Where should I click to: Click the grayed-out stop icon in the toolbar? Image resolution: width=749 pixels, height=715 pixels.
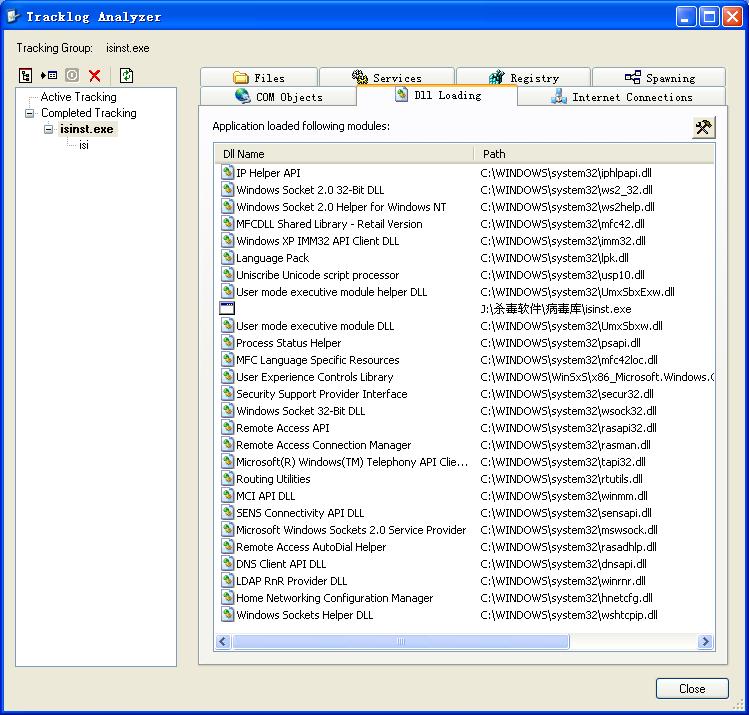72,75
